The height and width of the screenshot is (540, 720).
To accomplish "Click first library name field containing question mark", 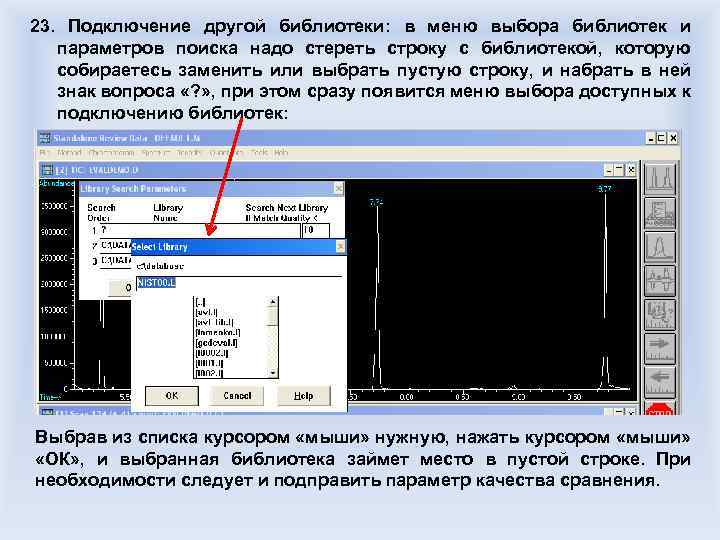I will [199, 230].
